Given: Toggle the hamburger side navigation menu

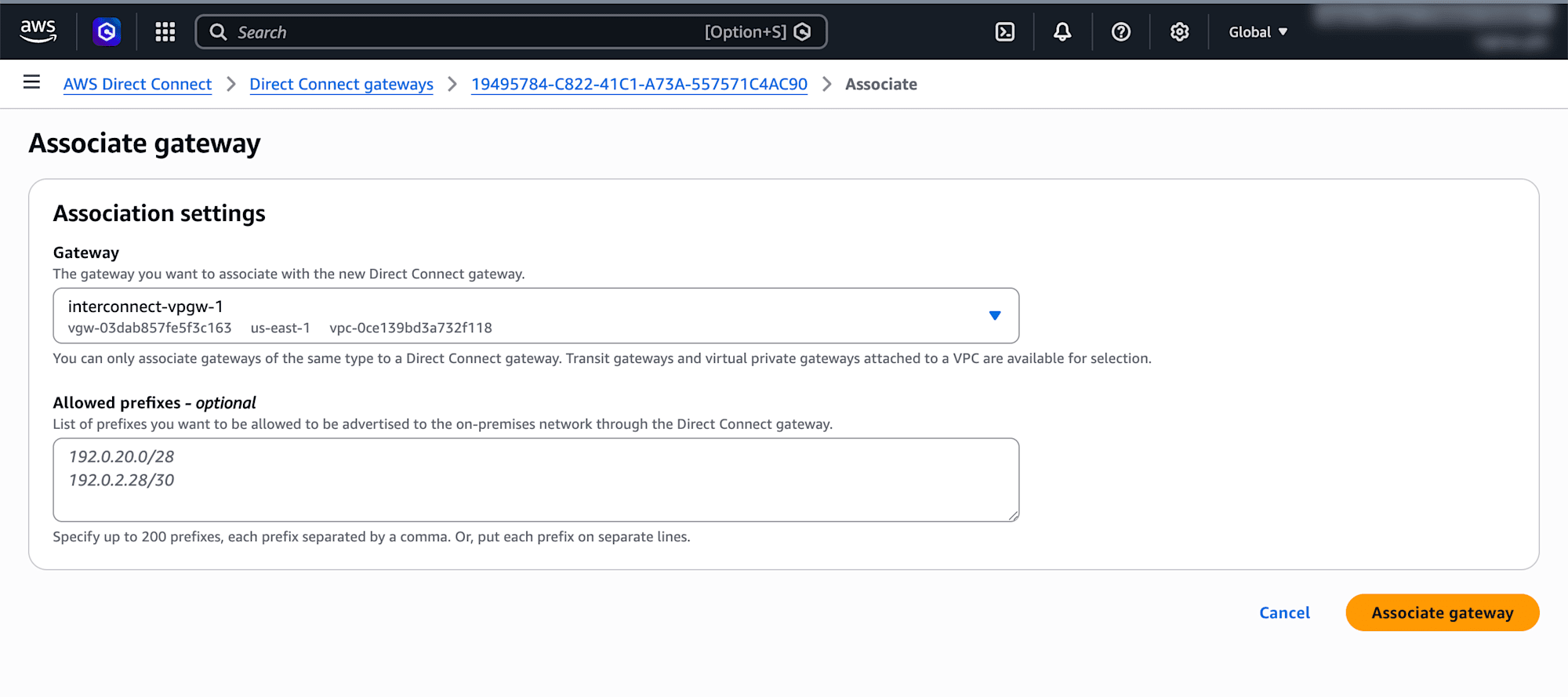Looking at the screenshot, I should [x=31, y=82].
